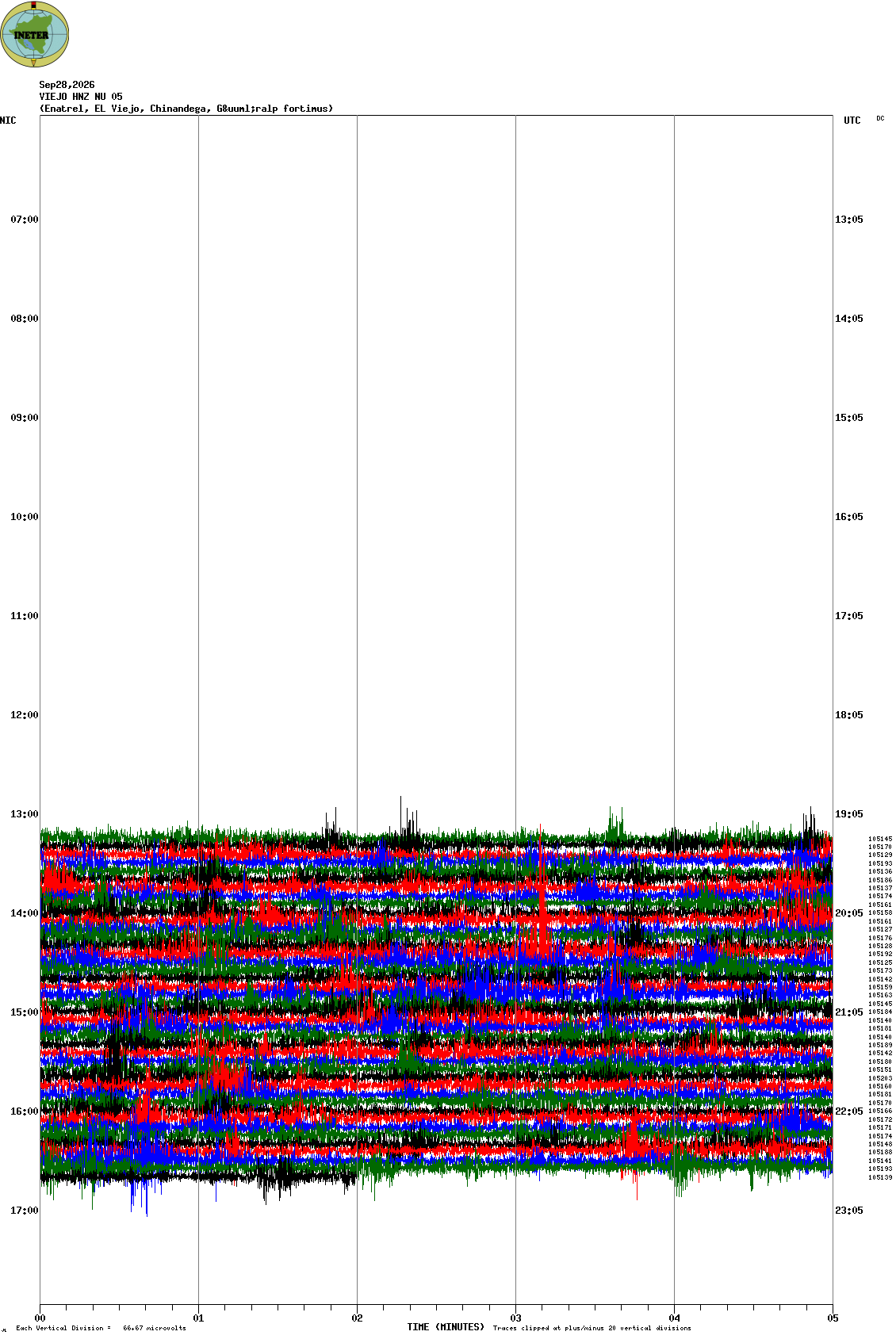Click the 02 minute axis label
Image resolution: width=896 pixels, height=1339 pixels.
(357, 1318)
